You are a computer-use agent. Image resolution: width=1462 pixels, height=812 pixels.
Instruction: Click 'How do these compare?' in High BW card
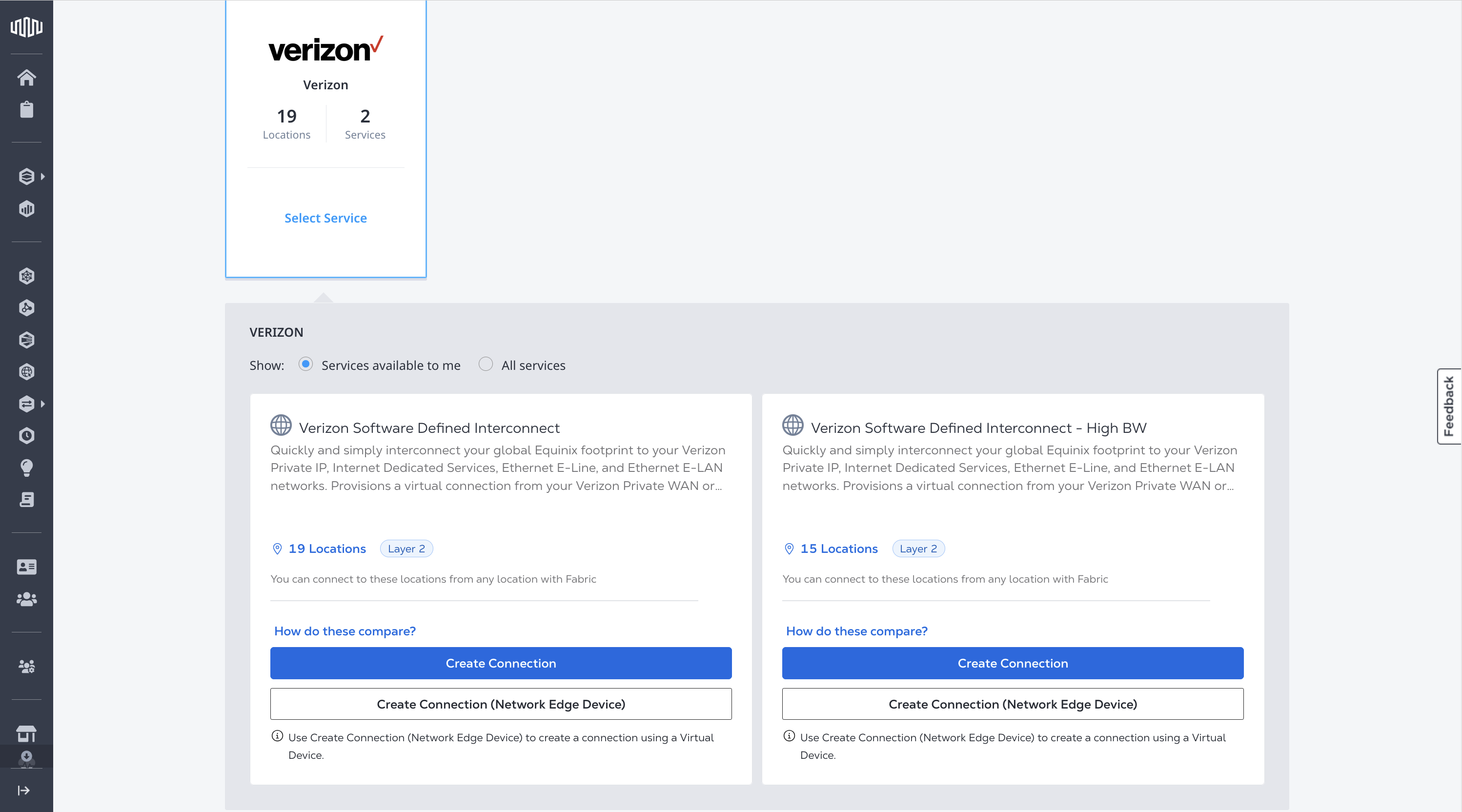pyautogui.click(x=857, y=631)
